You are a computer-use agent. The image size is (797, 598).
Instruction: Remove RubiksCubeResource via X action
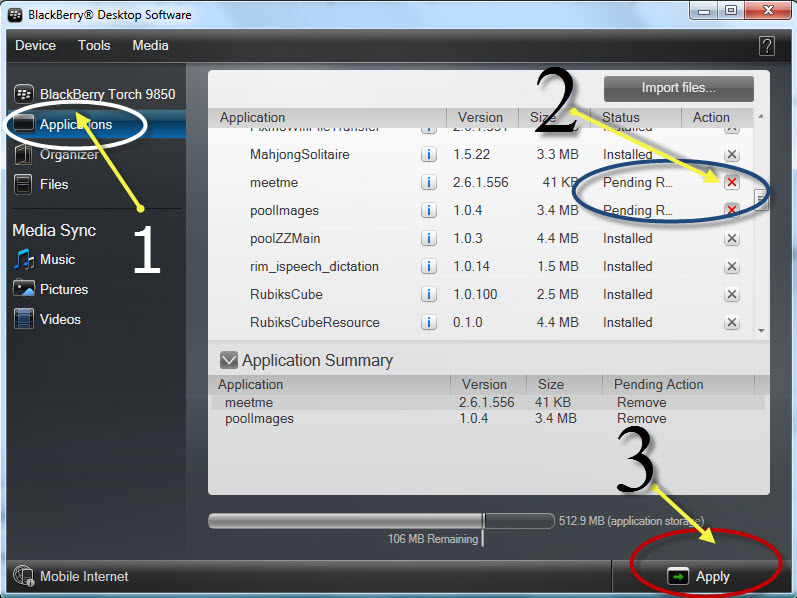pyautogui.click(x=731, y=322)
